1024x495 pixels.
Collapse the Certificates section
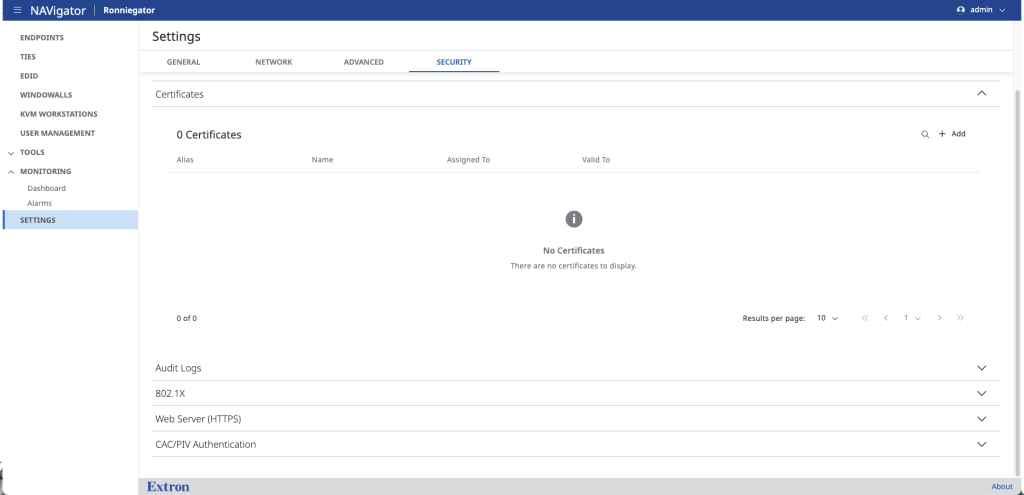981,93
